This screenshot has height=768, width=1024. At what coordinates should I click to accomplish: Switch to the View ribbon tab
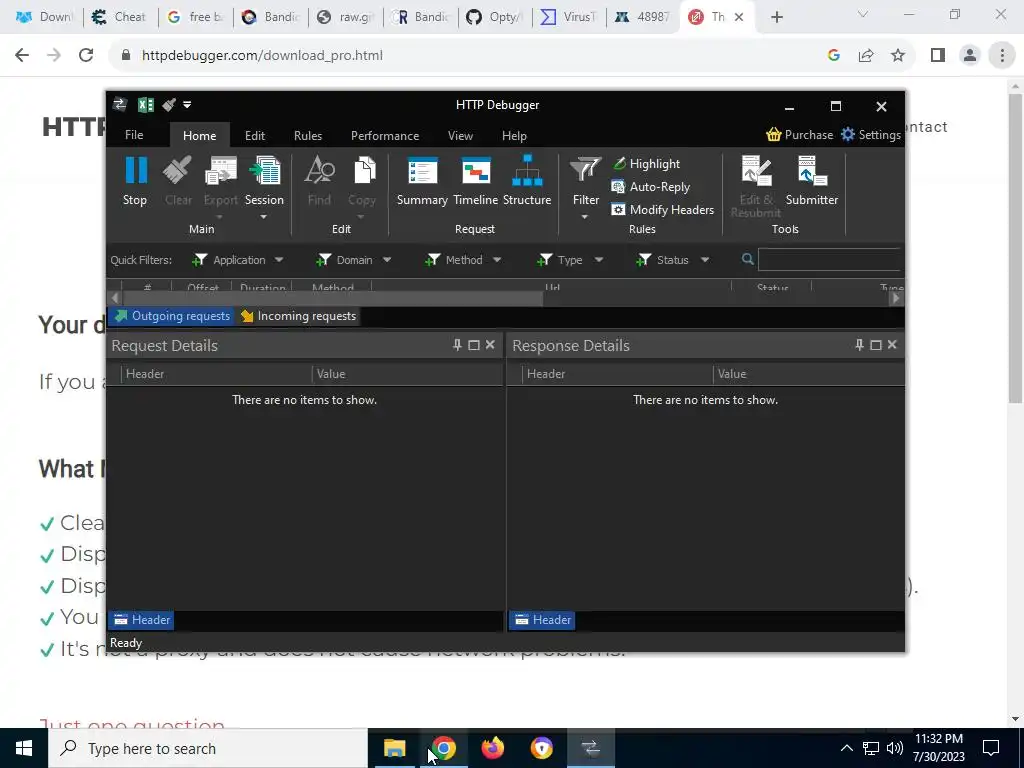click(460, 135)
